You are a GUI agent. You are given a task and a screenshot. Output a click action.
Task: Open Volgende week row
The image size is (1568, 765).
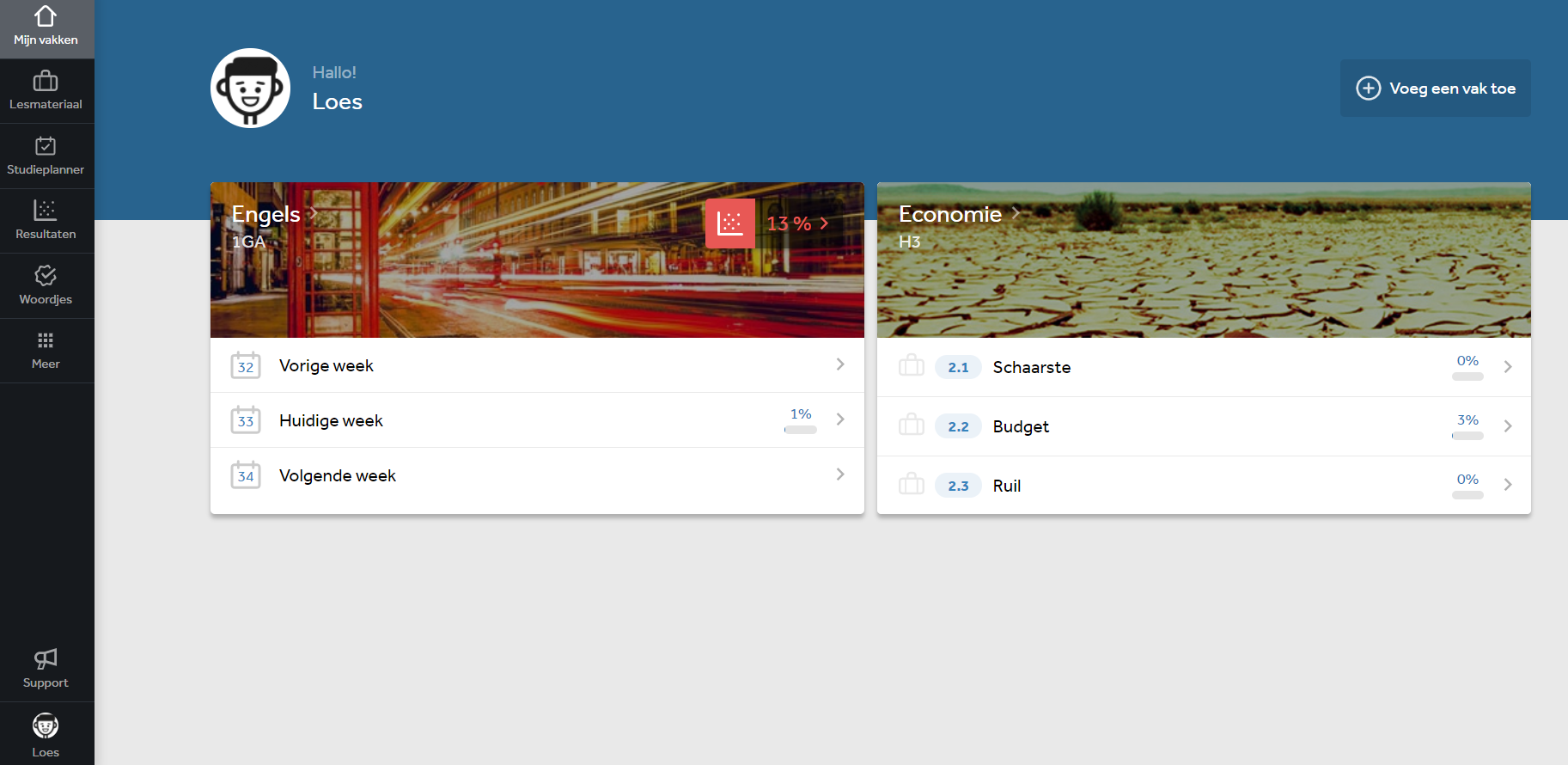tap(537, 475)
